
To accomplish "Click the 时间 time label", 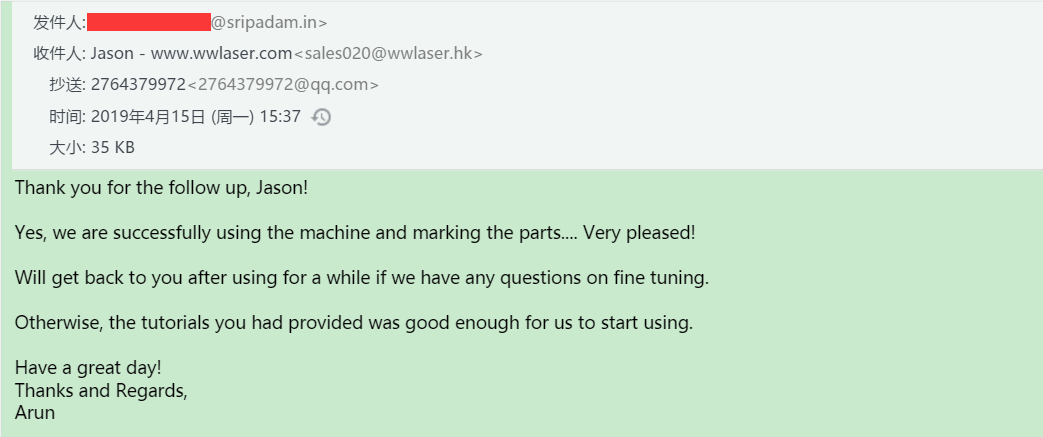I will [x=67, y=117].
